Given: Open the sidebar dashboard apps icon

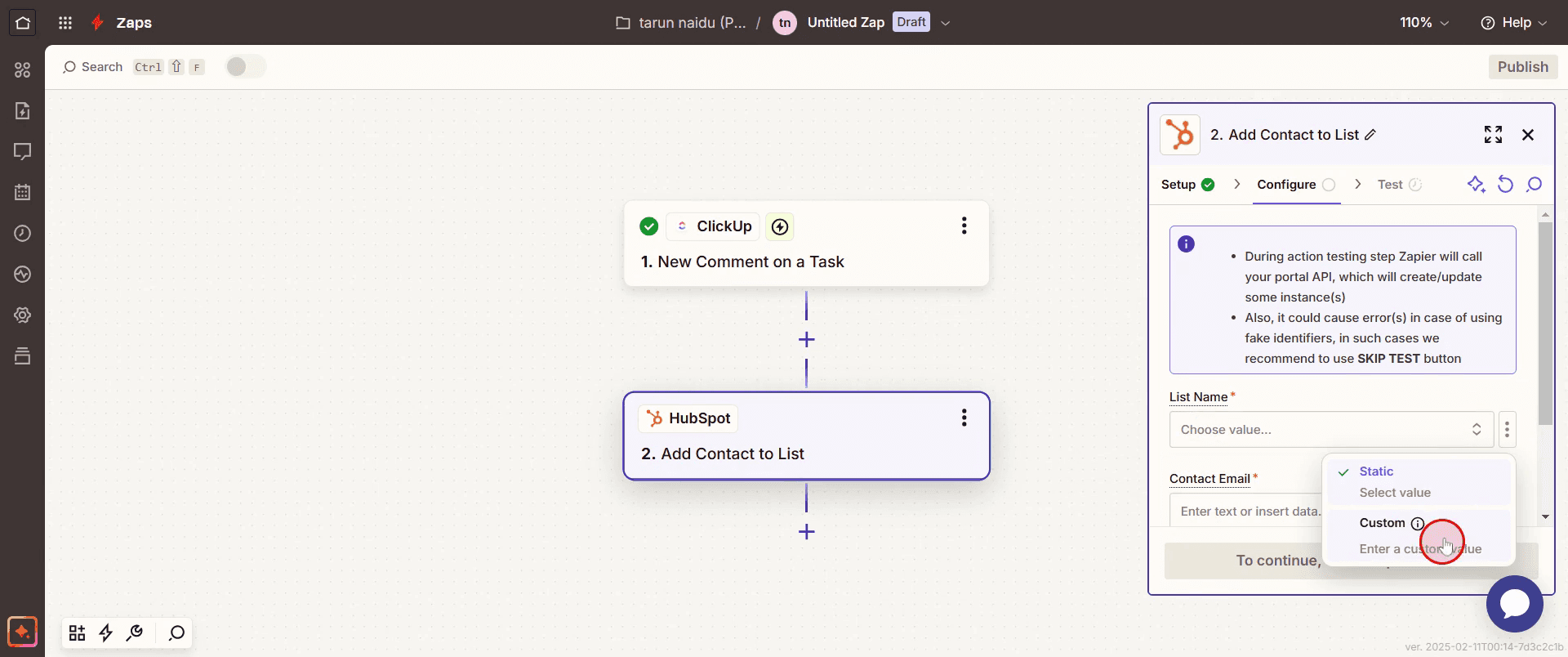Looking at the screenshot, I should click(x=23, y=70).
